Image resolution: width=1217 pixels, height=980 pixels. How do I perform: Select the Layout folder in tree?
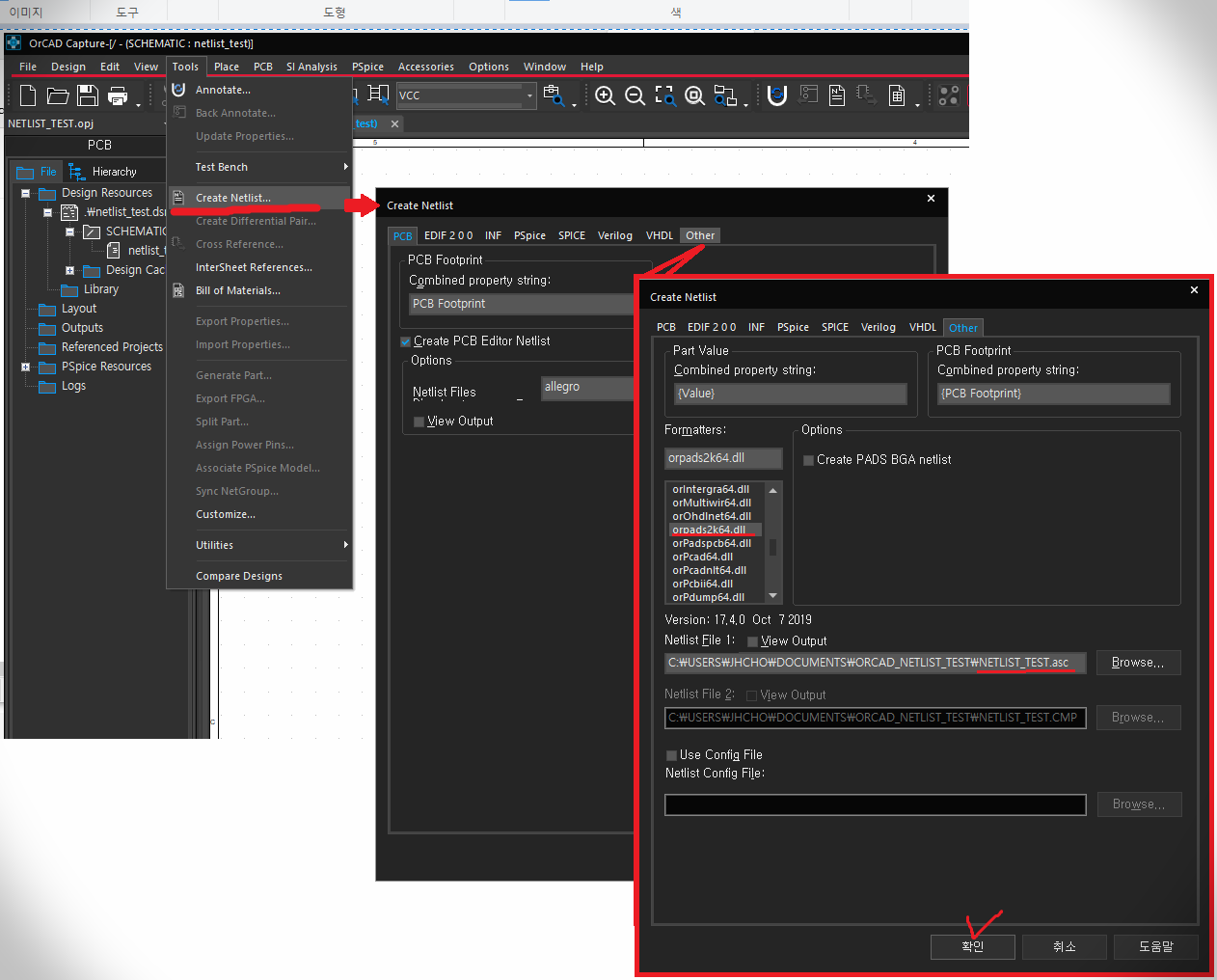pyautogui.click(x=79, y=309)
